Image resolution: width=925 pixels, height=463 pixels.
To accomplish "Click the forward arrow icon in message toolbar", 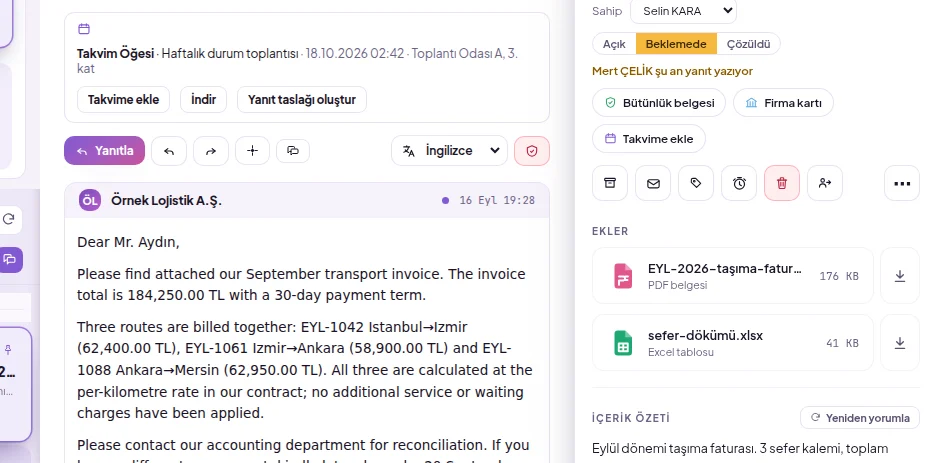I will point(211,151).
